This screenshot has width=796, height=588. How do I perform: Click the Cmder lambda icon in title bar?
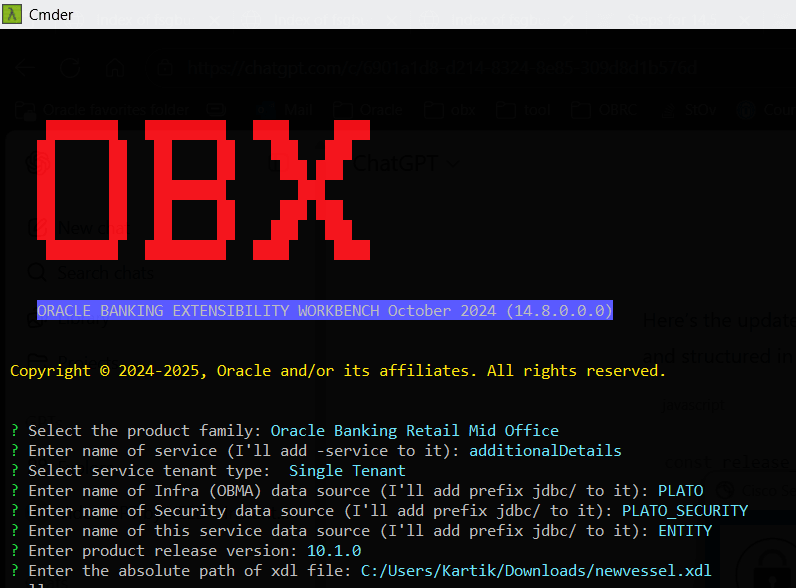12,14
